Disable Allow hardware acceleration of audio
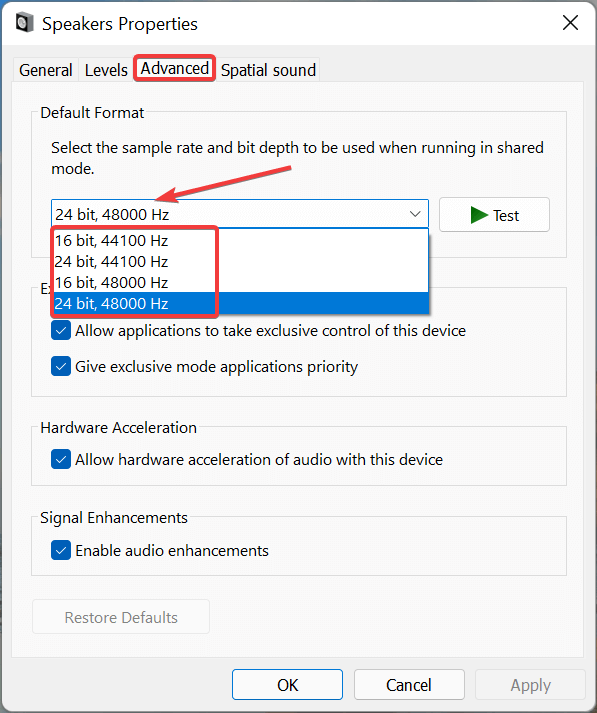Viewport: 597px width, 713px height. coord(61,459)
